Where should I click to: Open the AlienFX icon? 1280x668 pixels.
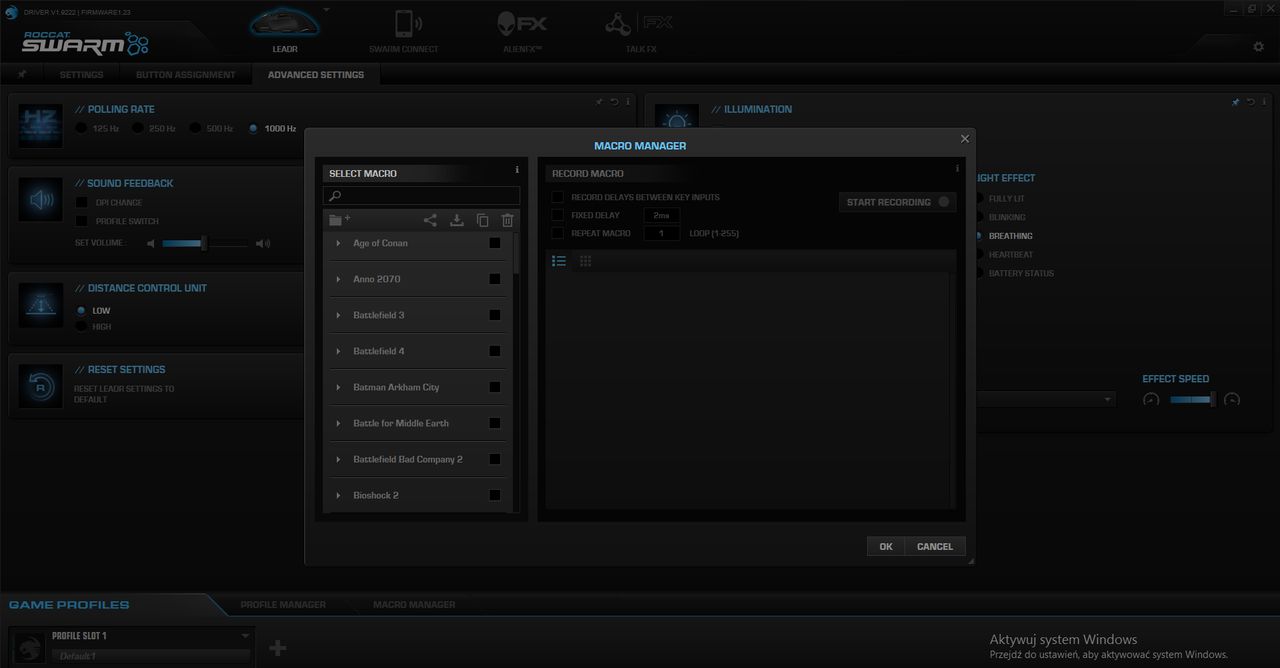tap(520, 24)
